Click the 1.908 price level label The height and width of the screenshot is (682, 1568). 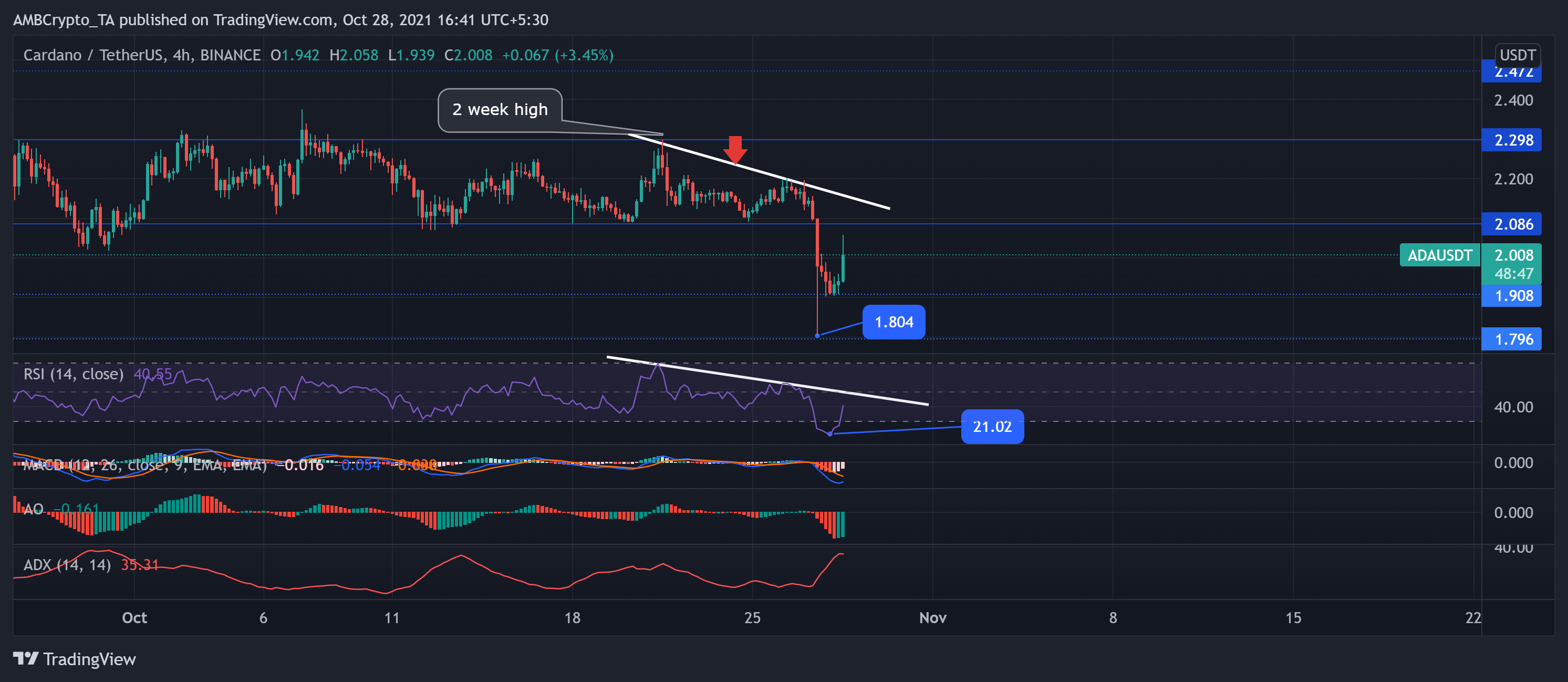point(1511,296)
